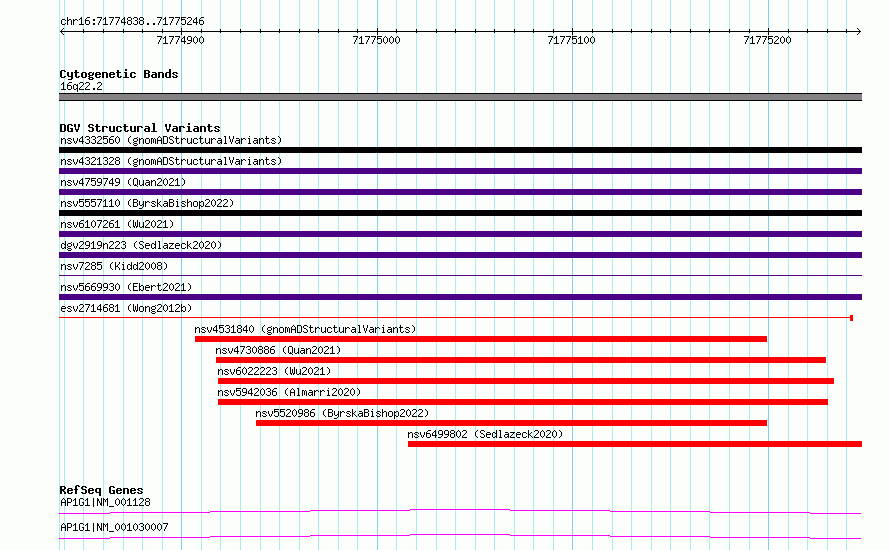Click purple bar of nsv4321328
This screenshot has width=890, height=550.
coord(460,171)
